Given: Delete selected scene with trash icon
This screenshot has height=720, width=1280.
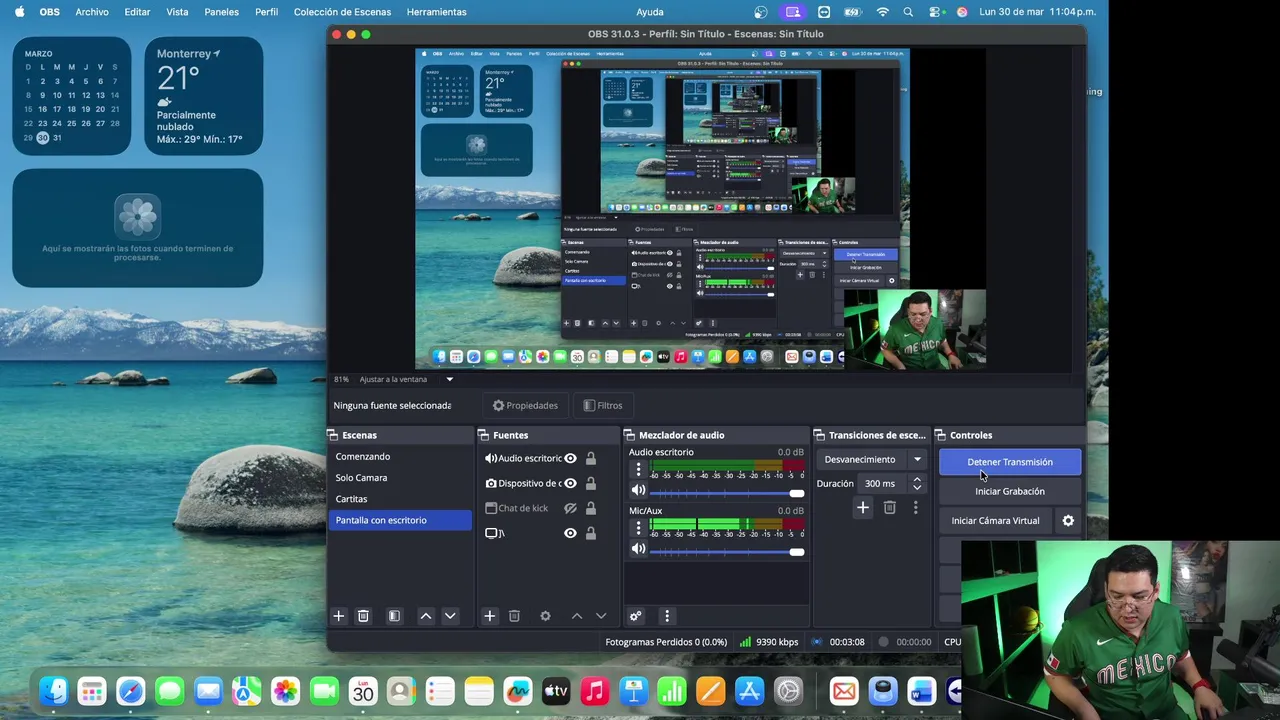Looking at the screenshot, I should 363,616.
